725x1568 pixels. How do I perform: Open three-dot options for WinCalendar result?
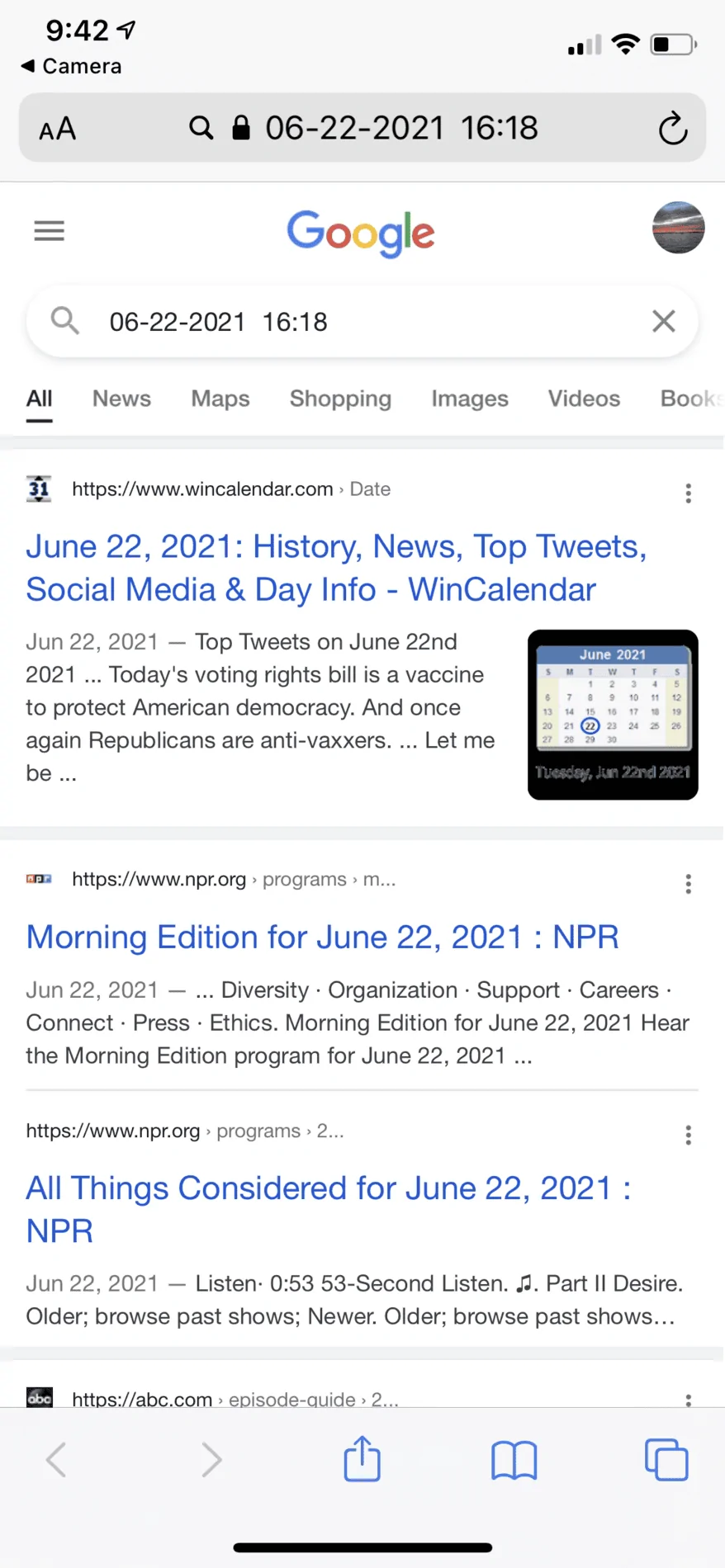point(688,494)
